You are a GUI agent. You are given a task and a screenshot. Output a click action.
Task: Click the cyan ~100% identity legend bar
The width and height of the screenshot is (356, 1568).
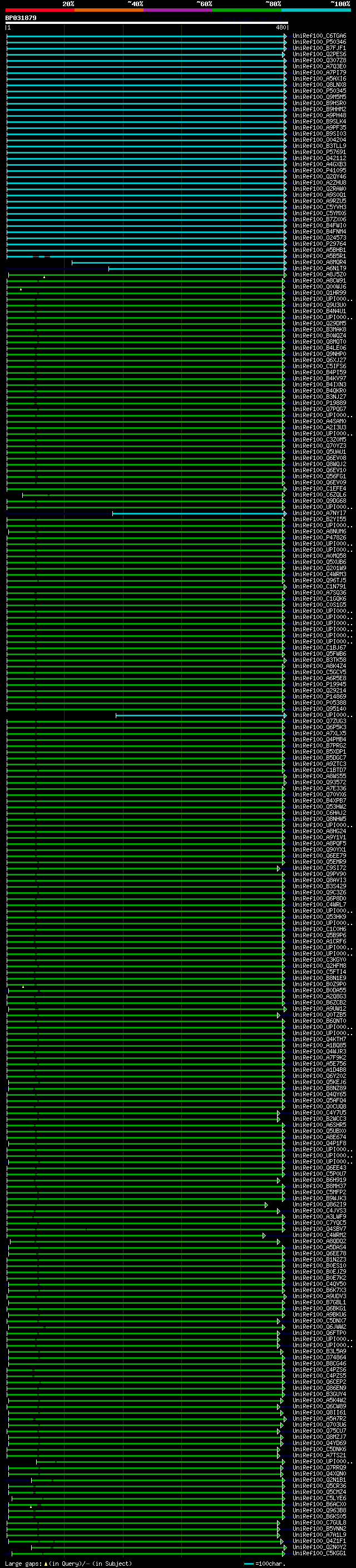[x=316, y=11]
